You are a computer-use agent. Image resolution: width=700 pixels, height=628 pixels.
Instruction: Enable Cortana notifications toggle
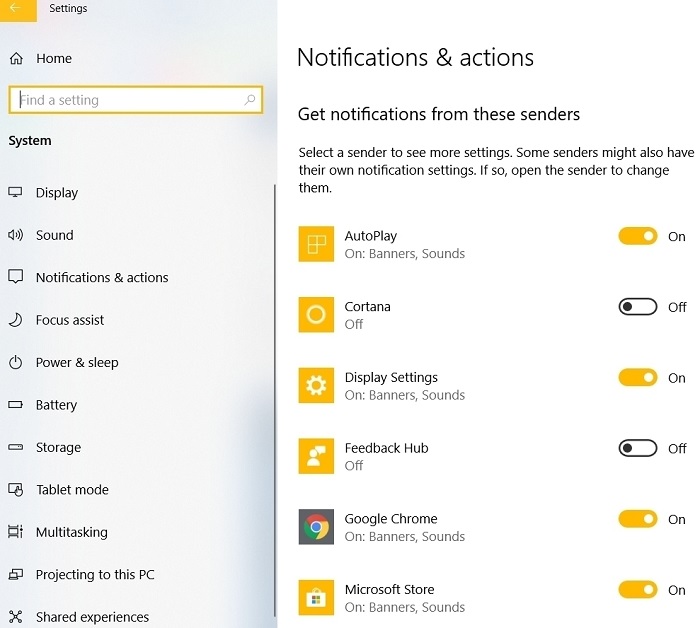coord(638,307)
